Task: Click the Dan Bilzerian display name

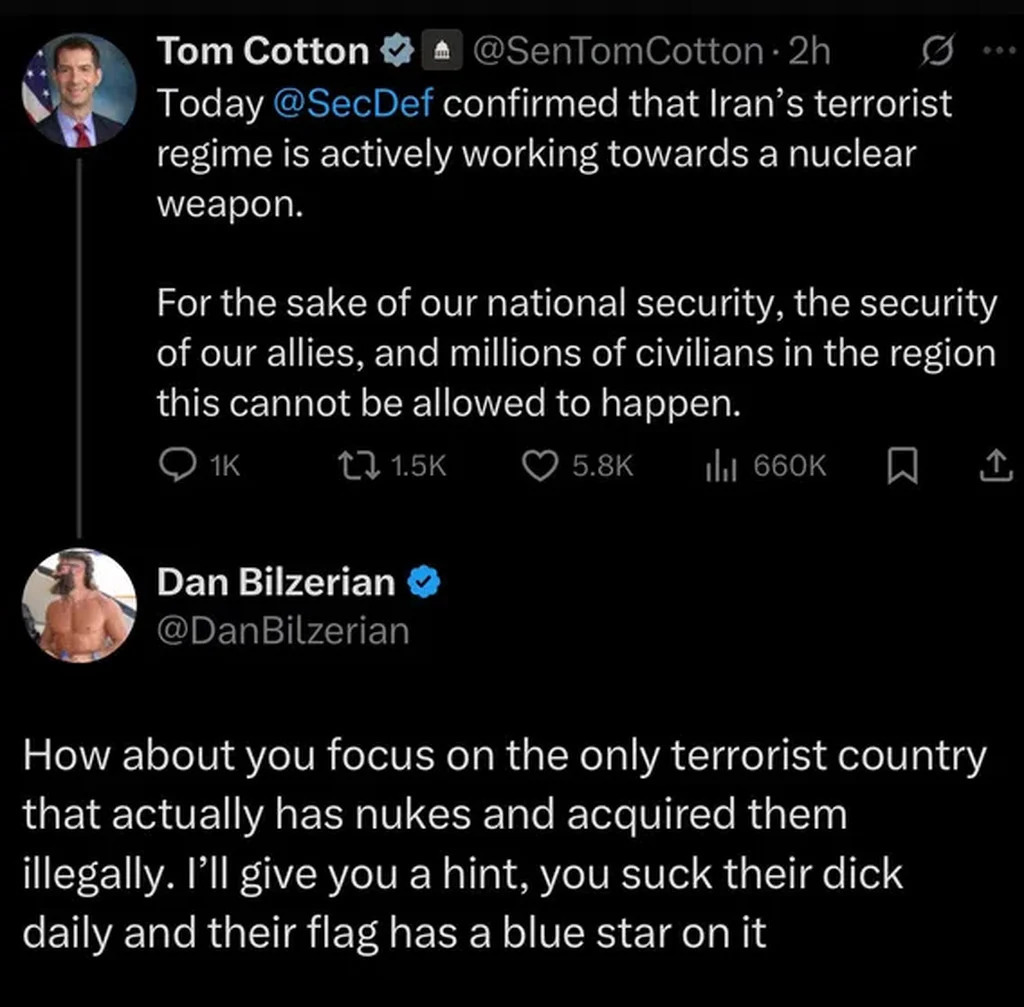Action: [x=276, y=582]
